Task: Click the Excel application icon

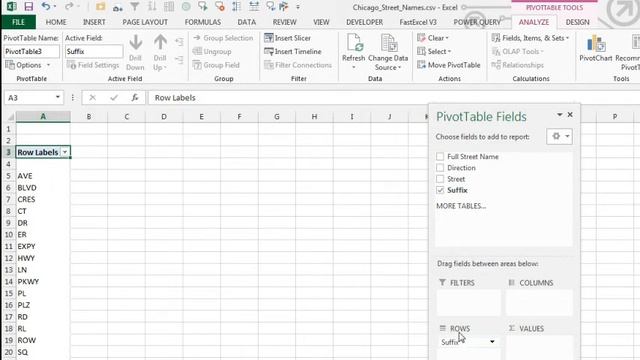Action: (11, 7)
